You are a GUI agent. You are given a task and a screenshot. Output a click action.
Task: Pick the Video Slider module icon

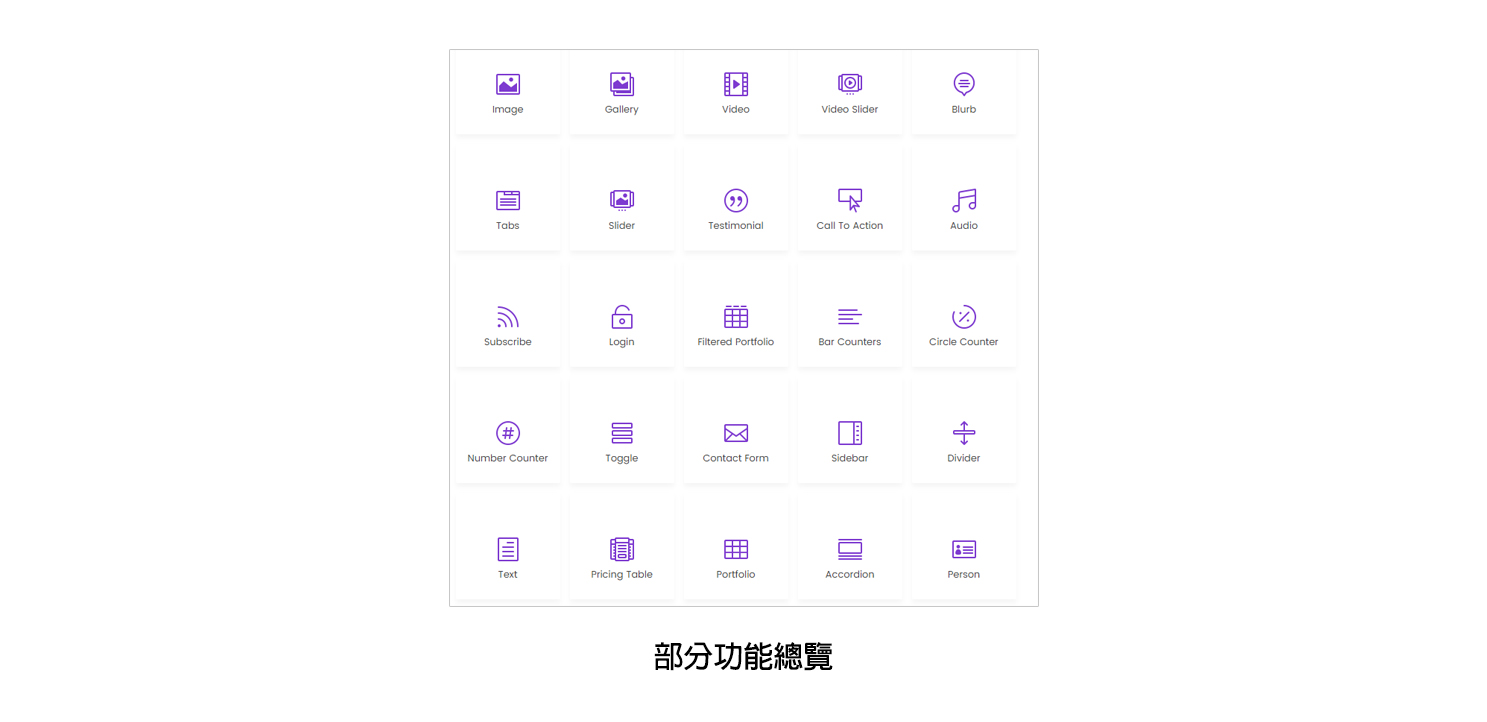[x=850, y=85]
